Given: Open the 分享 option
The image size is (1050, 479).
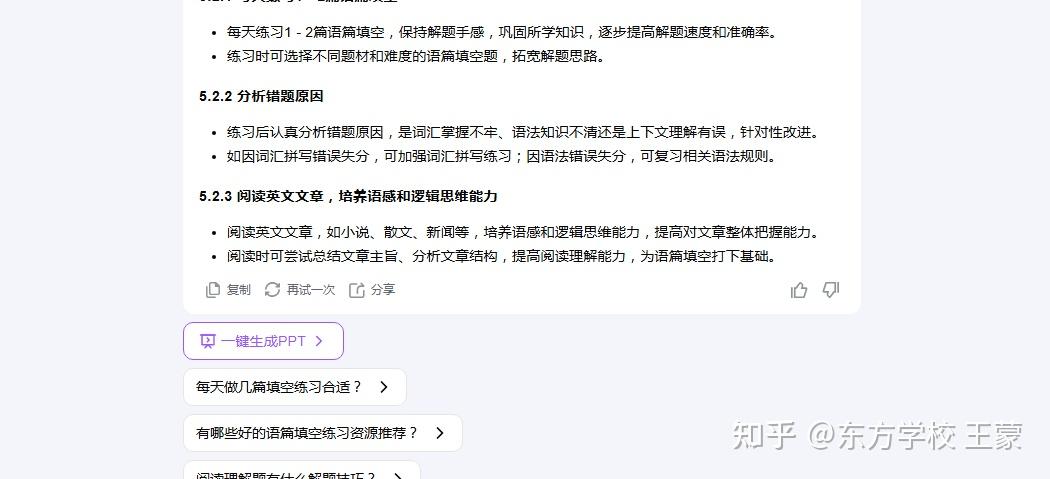Looking at the screenshot, I should [x=383, y=289].
